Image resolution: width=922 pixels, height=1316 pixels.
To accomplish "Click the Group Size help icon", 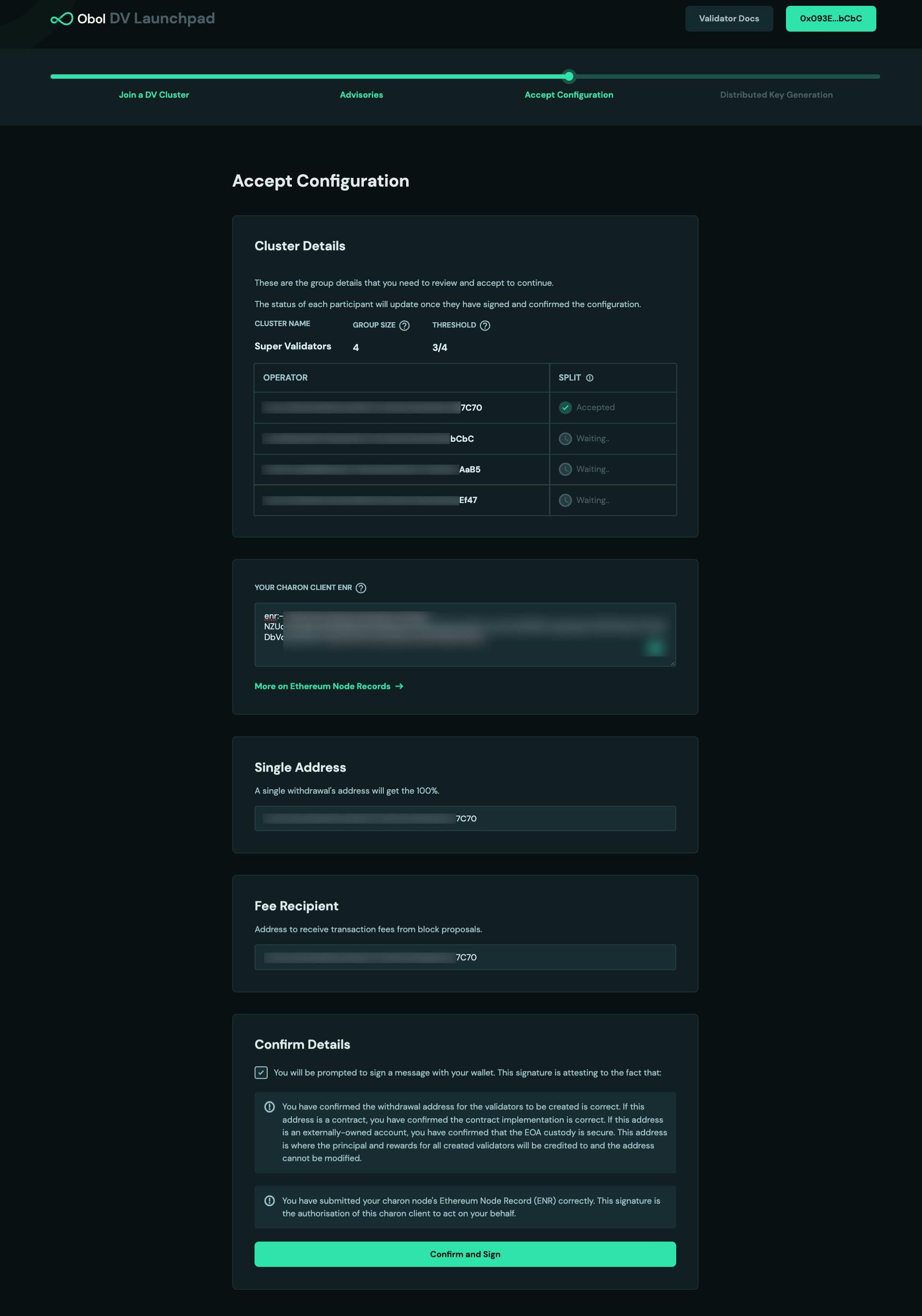I will tap(404, 326).
